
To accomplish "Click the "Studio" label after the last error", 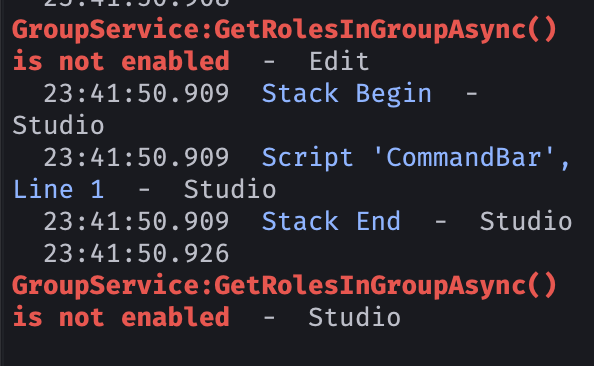I will pos(355,318).
